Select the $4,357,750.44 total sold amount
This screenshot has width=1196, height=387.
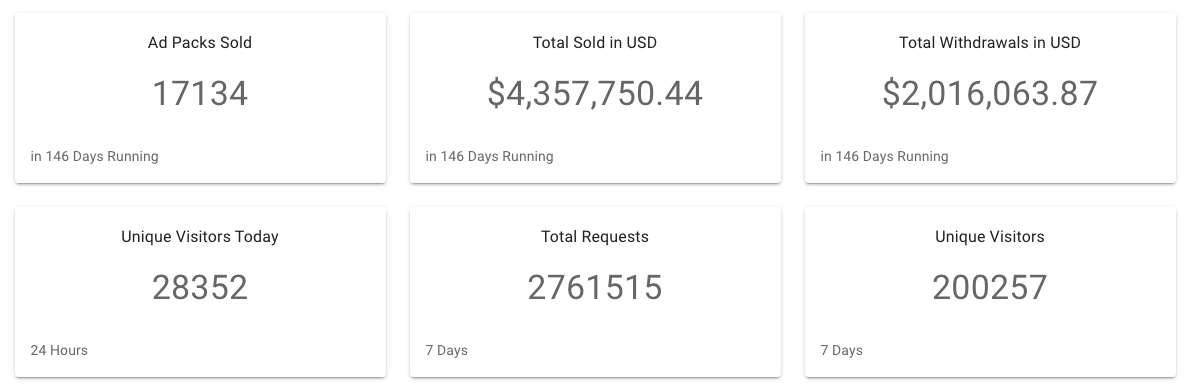595,94
